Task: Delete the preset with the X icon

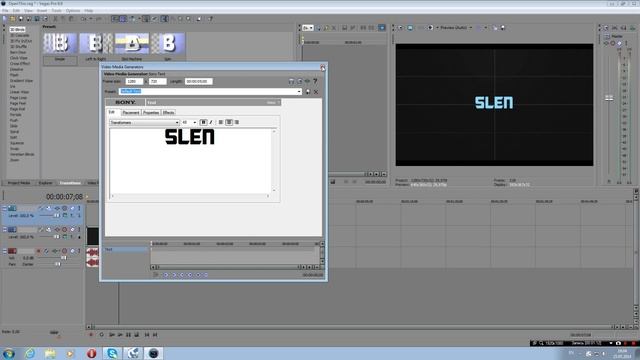Action: (x=316, y=92)
